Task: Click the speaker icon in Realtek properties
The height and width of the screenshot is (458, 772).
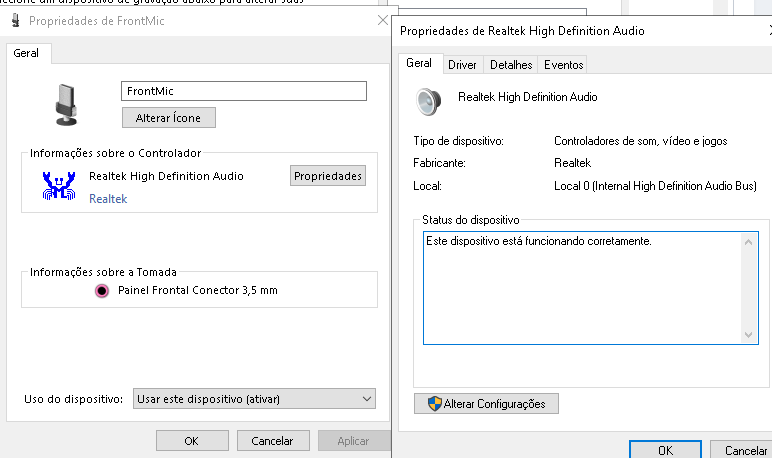Action: [428, 101]
